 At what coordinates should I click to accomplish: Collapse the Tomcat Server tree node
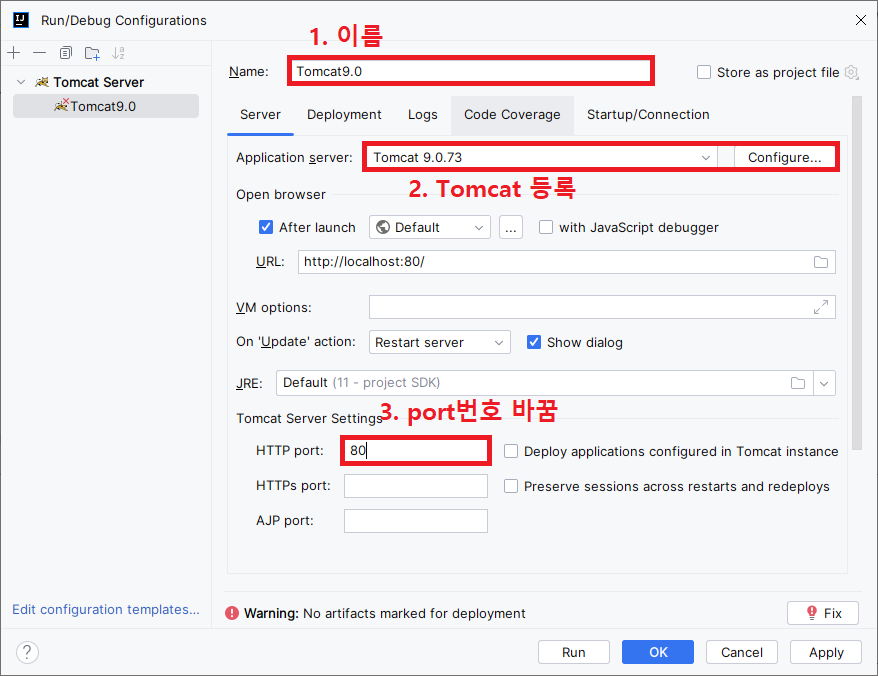click(21, 82)
